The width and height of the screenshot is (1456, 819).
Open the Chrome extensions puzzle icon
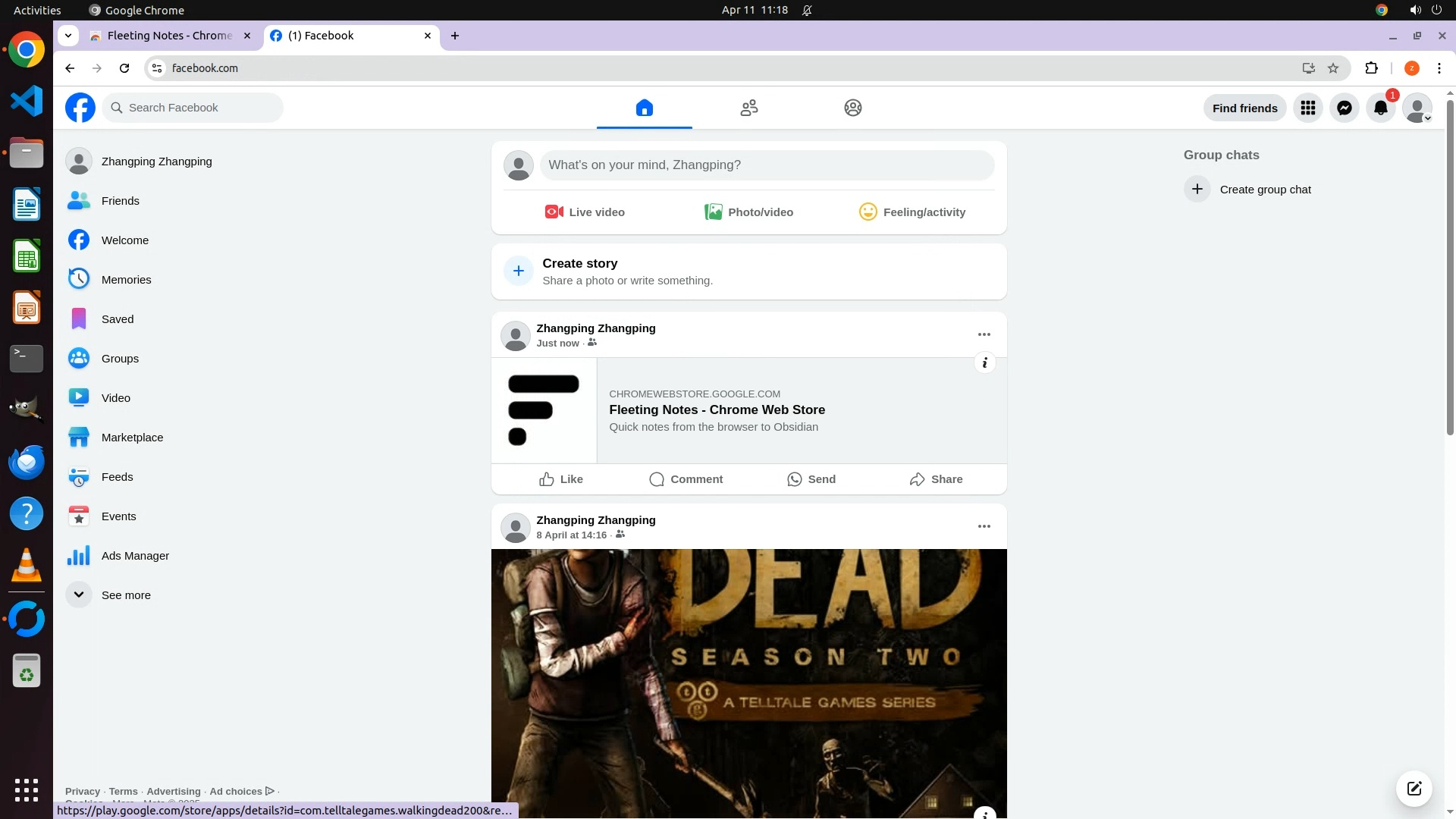coord(1371,68)
